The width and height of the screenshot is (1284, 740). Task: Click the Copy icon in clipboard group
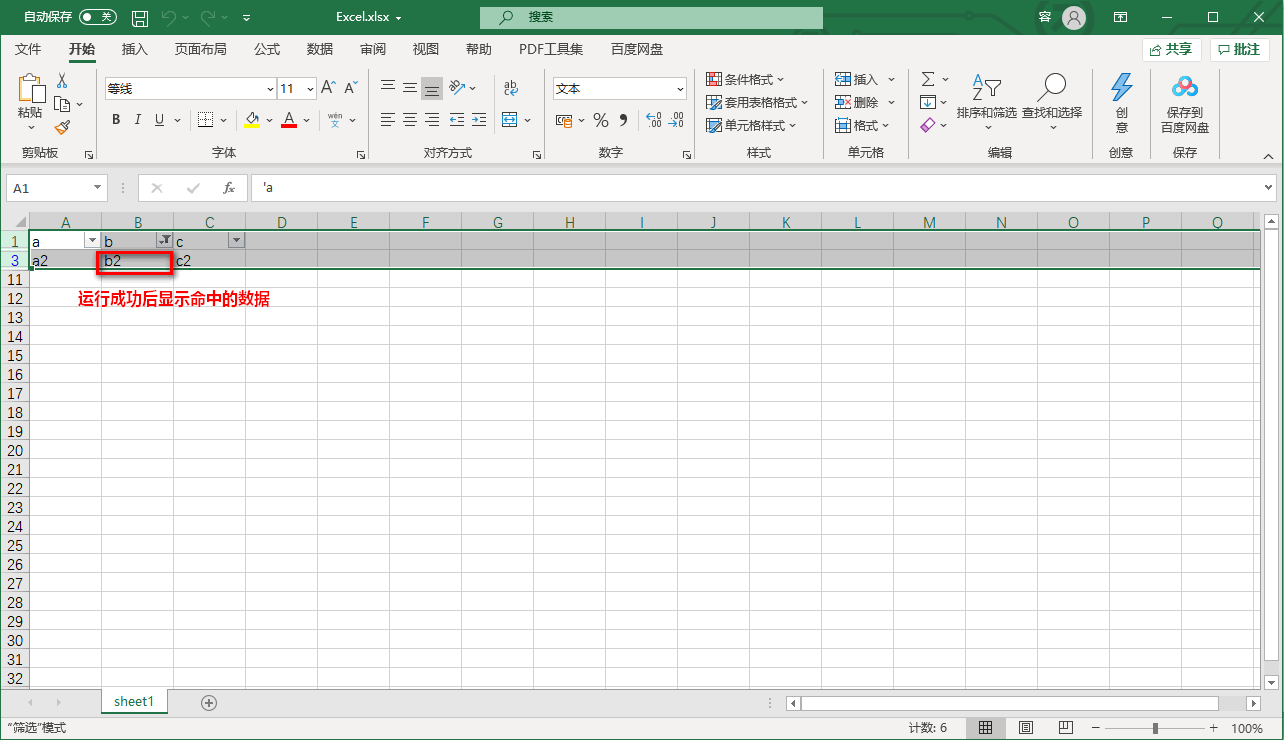pos(62,104)
